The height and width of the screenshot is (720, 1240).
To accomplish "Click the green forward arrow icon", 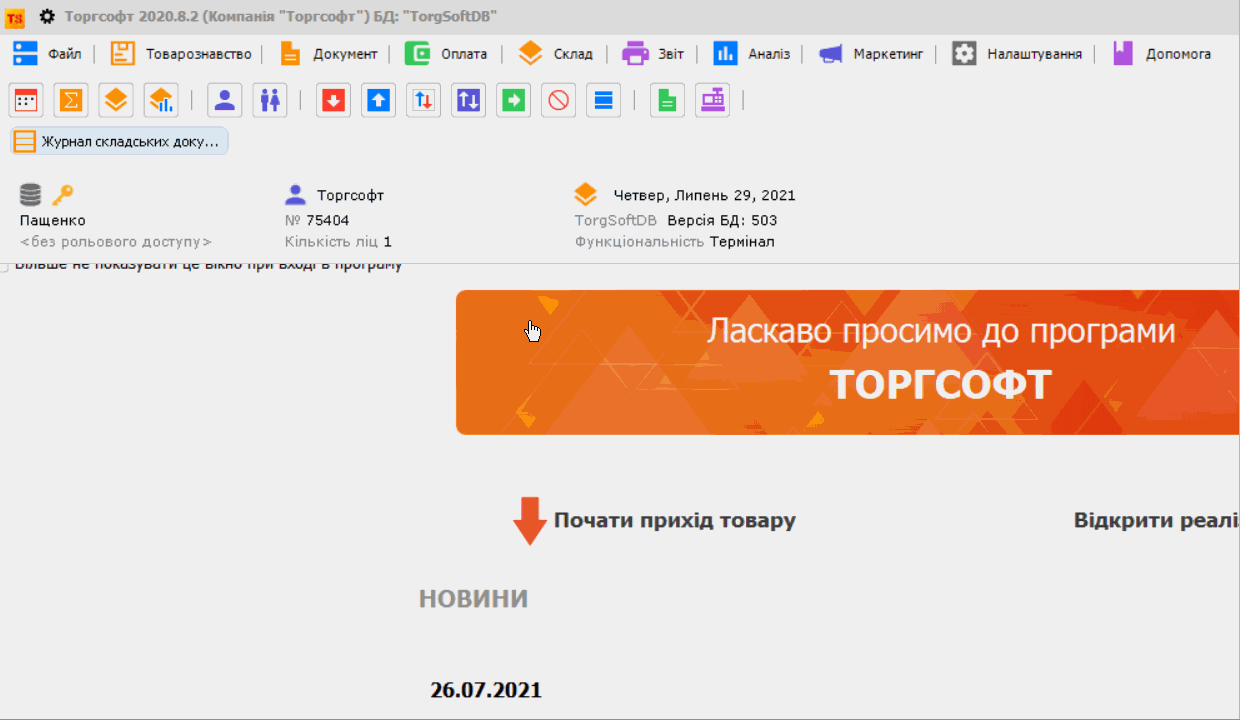I will [x=513, y=100].
